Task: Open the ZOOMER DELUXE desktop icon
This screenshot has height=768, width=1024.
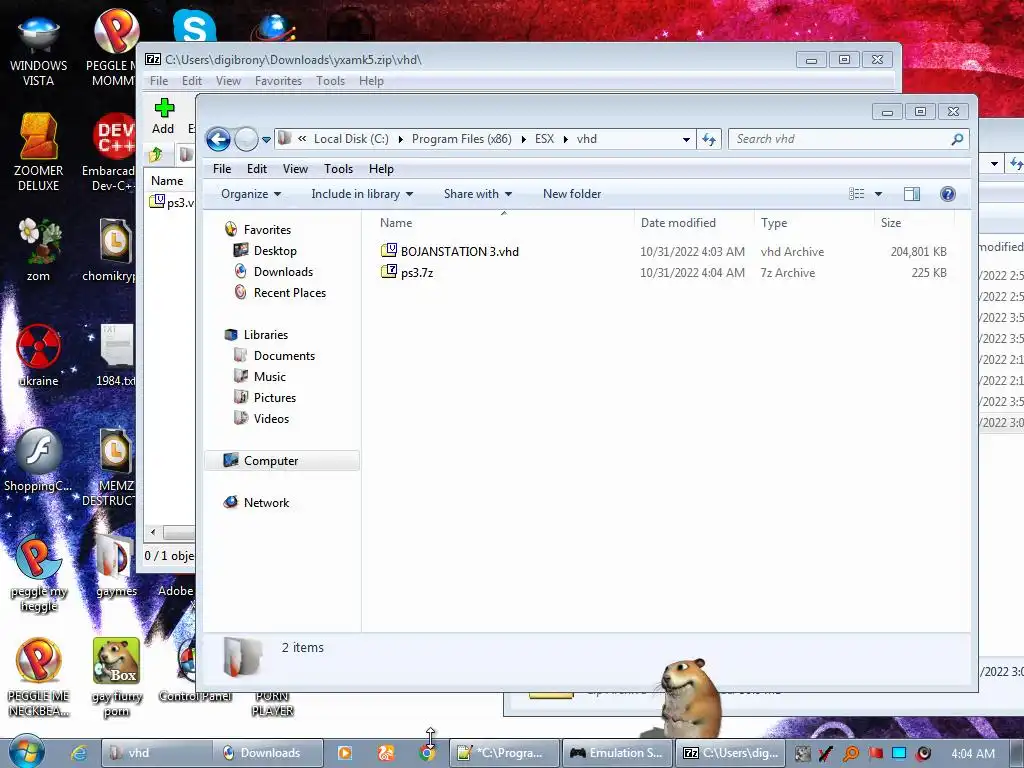Action: (39, 152)
